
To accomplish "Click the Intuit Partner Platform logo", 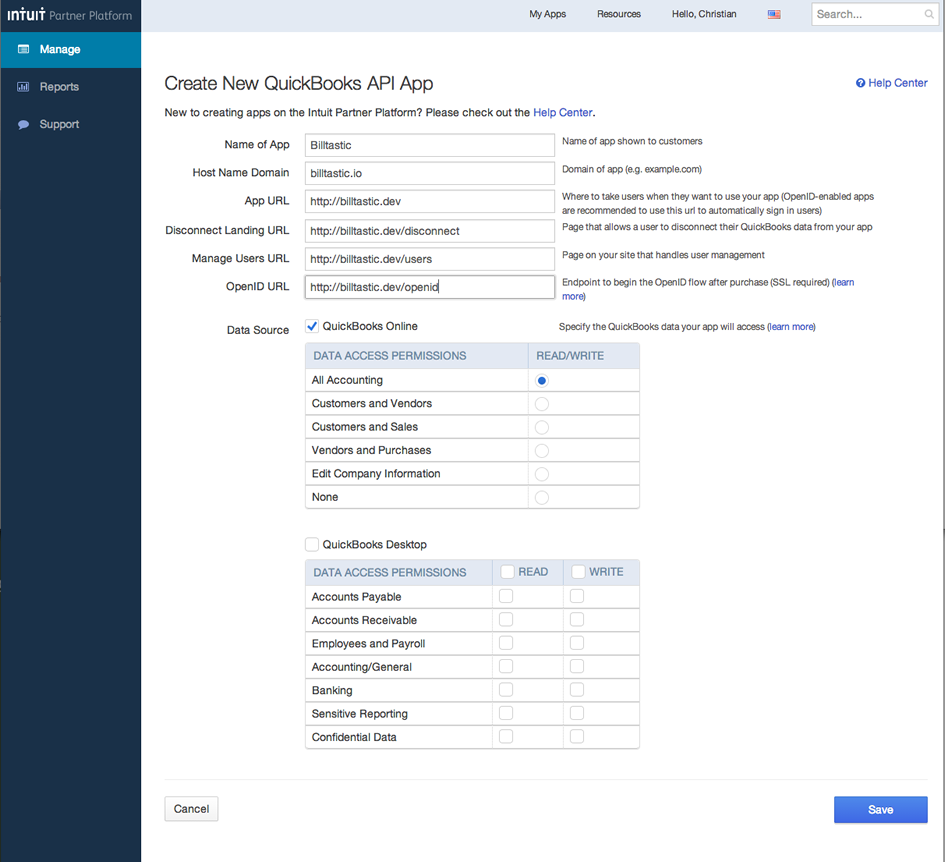I will pos(69,15).
